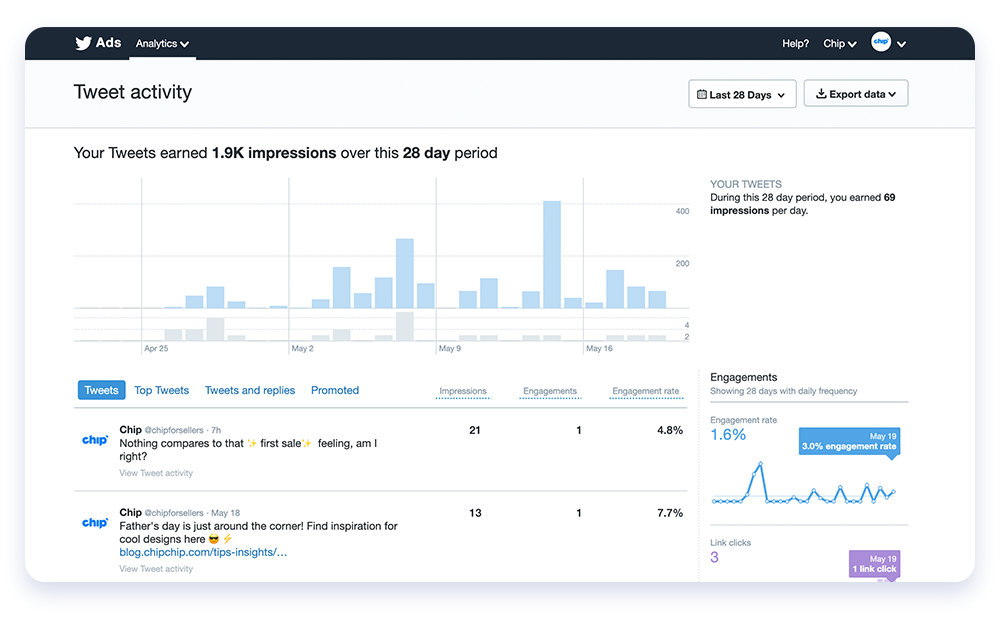
Task: Click the Engagements panel heading
Action: (743, 377)
